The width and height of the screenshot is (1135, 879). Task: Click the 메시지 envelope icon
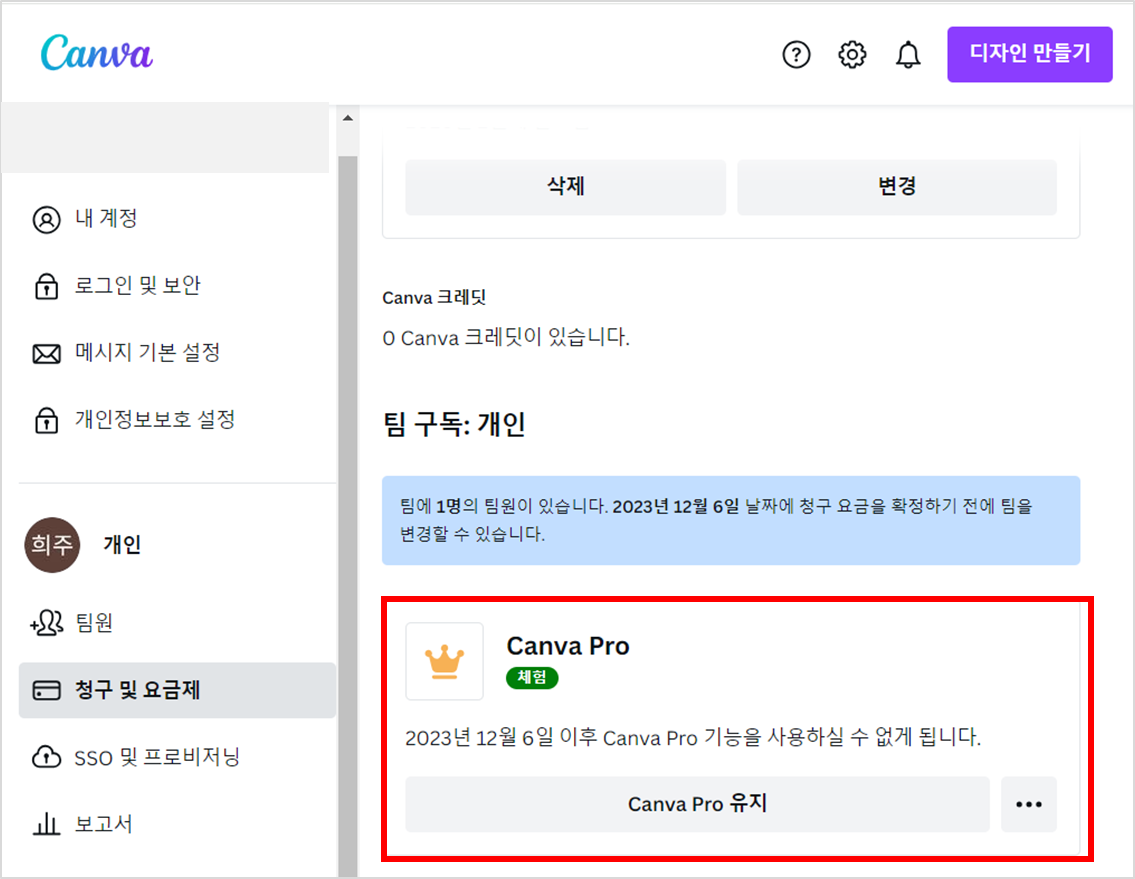coord(46,354)
